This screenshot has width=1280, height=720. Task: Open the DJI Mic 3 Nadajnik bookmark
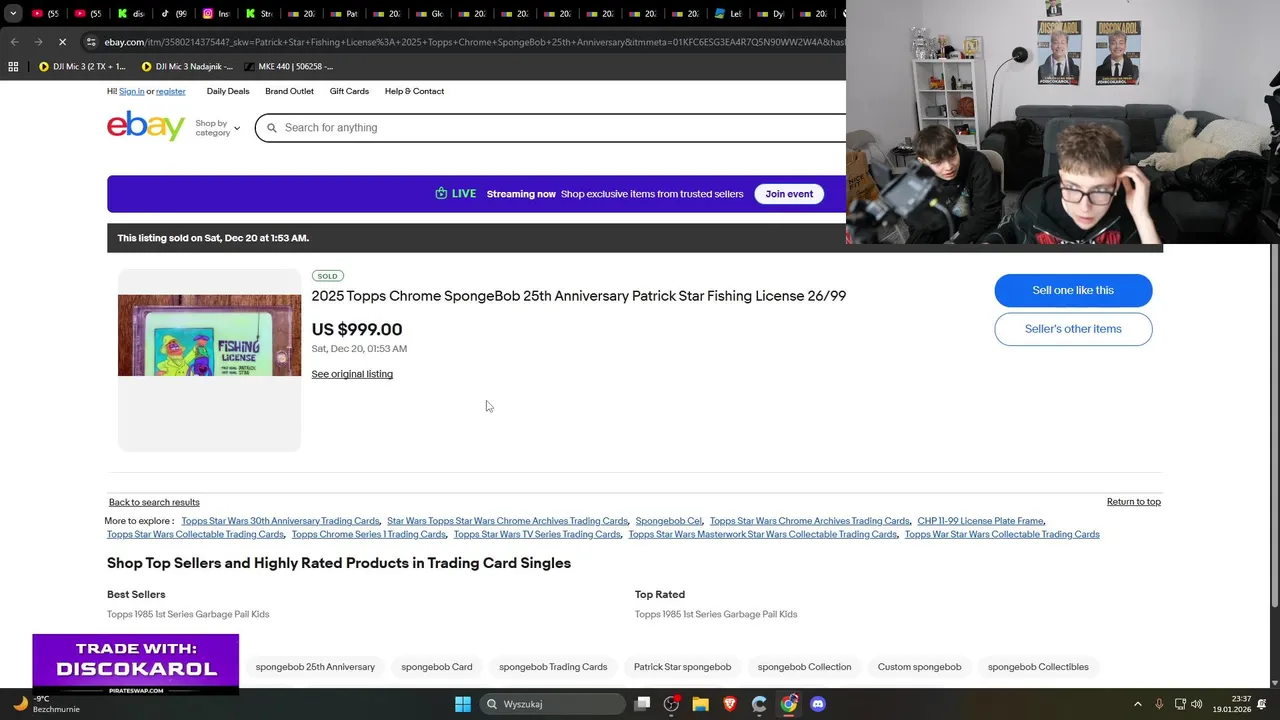(187, 66)
